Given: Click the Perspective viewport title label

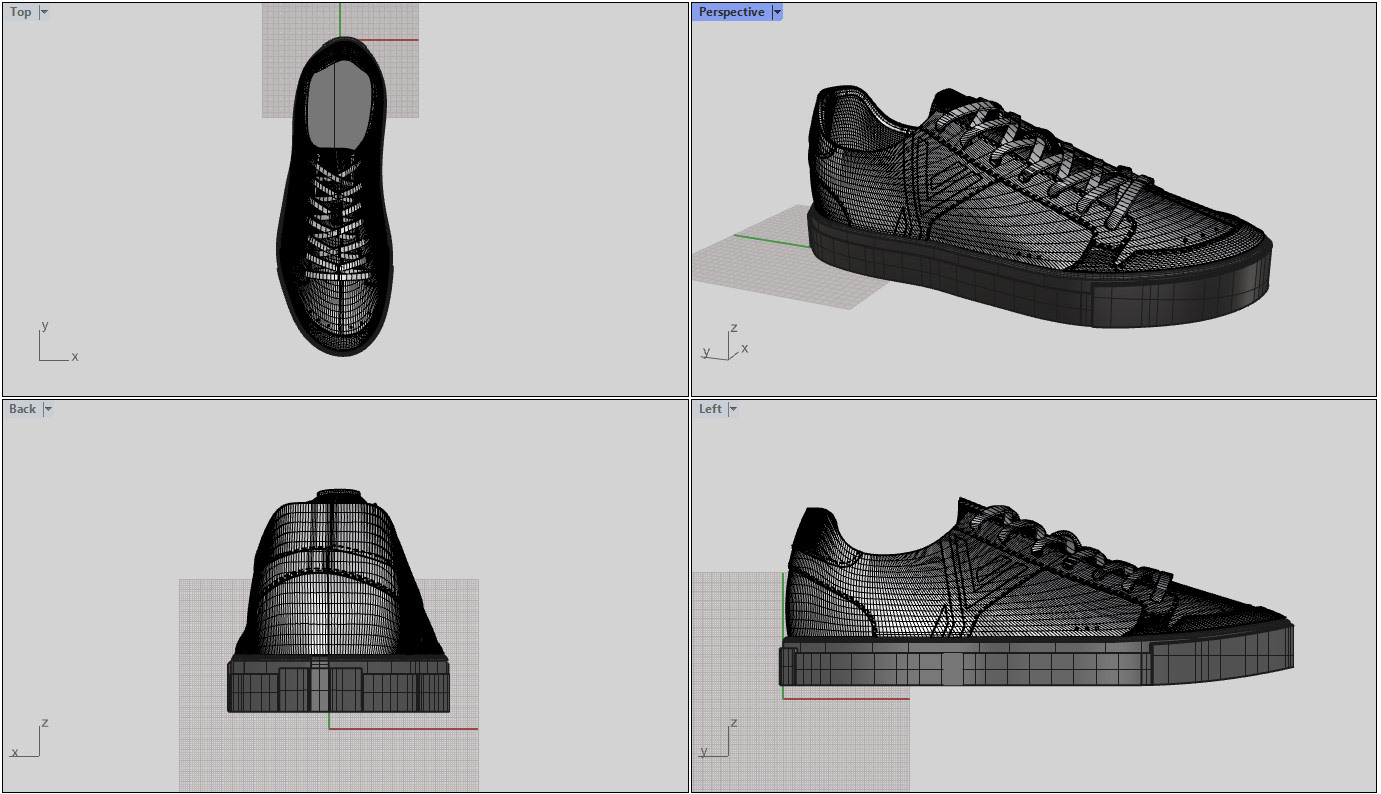Looking at the screenshot, I should 731,12.
